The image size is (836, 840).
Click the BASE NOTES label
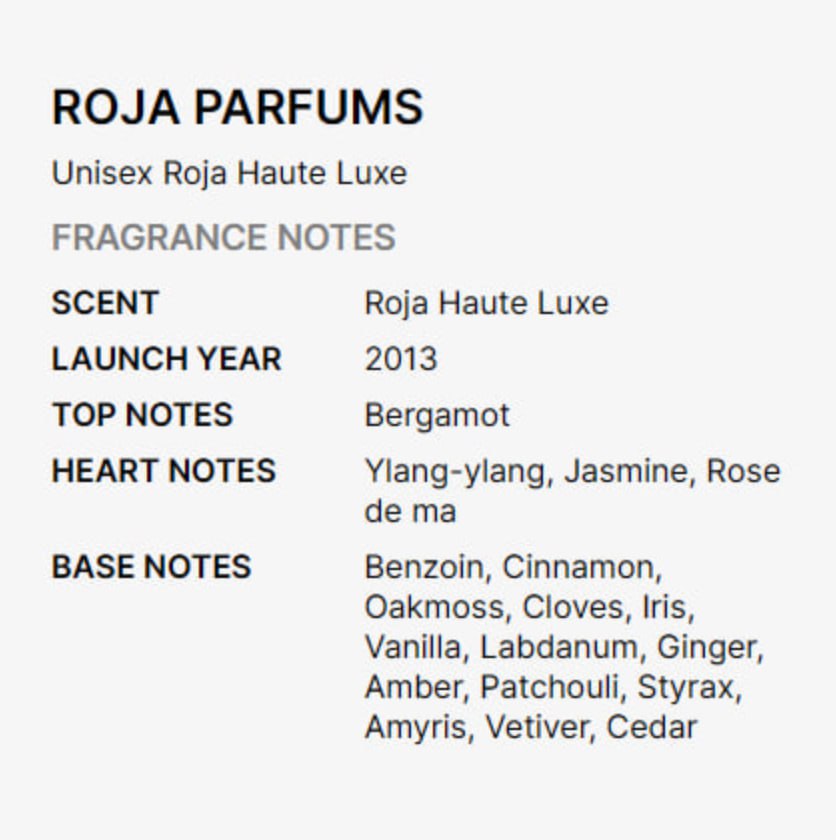(151, 567)
